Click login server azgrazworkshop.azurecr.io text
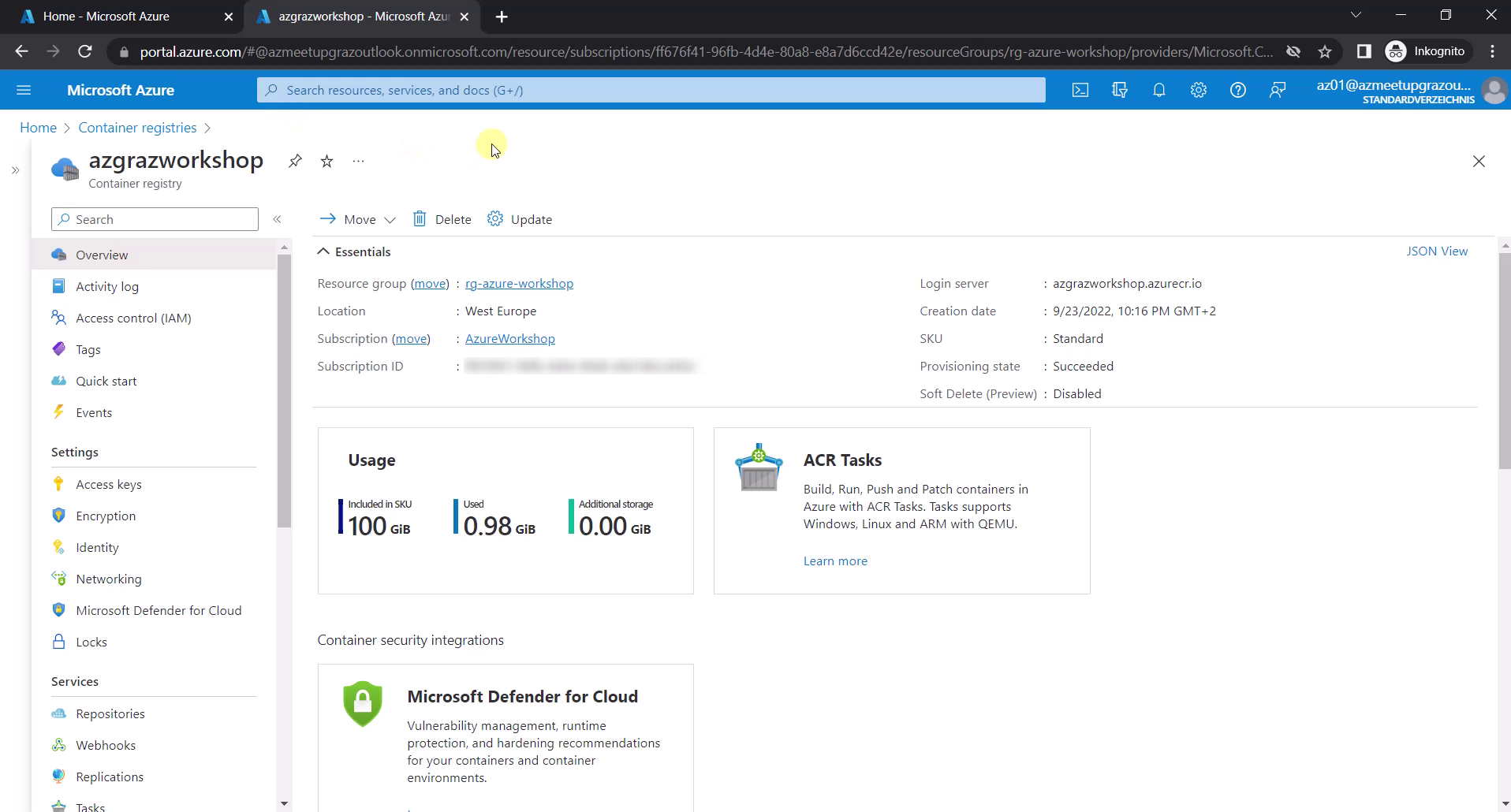 (1127, 284)
